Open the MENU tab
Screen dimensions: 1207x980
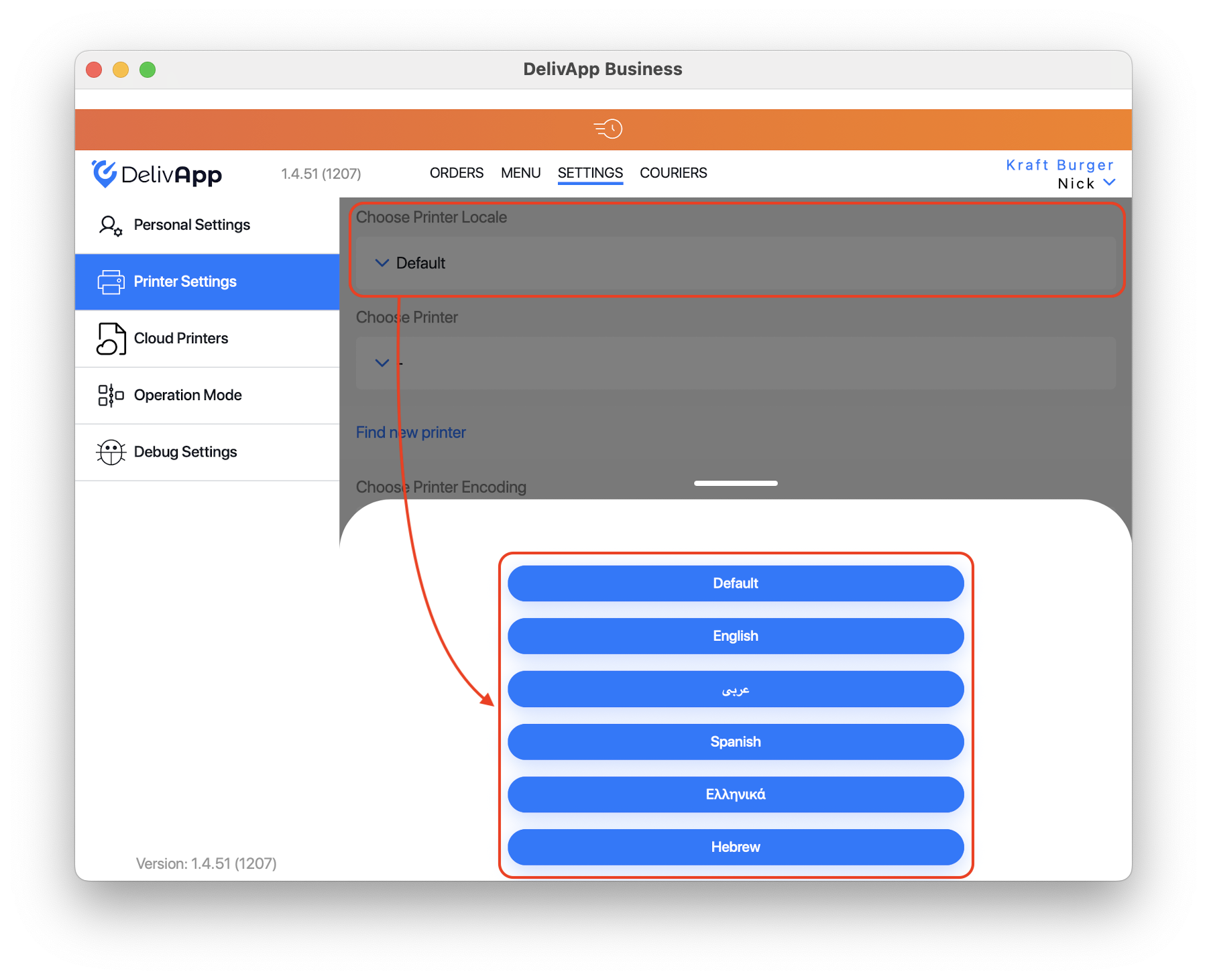tap(521, 173)
